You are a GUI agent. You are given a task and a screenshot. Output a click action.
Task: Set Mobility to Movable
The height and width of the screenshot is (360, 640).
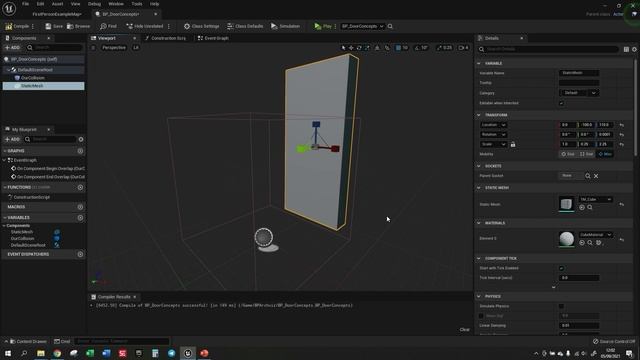(605, 154)
